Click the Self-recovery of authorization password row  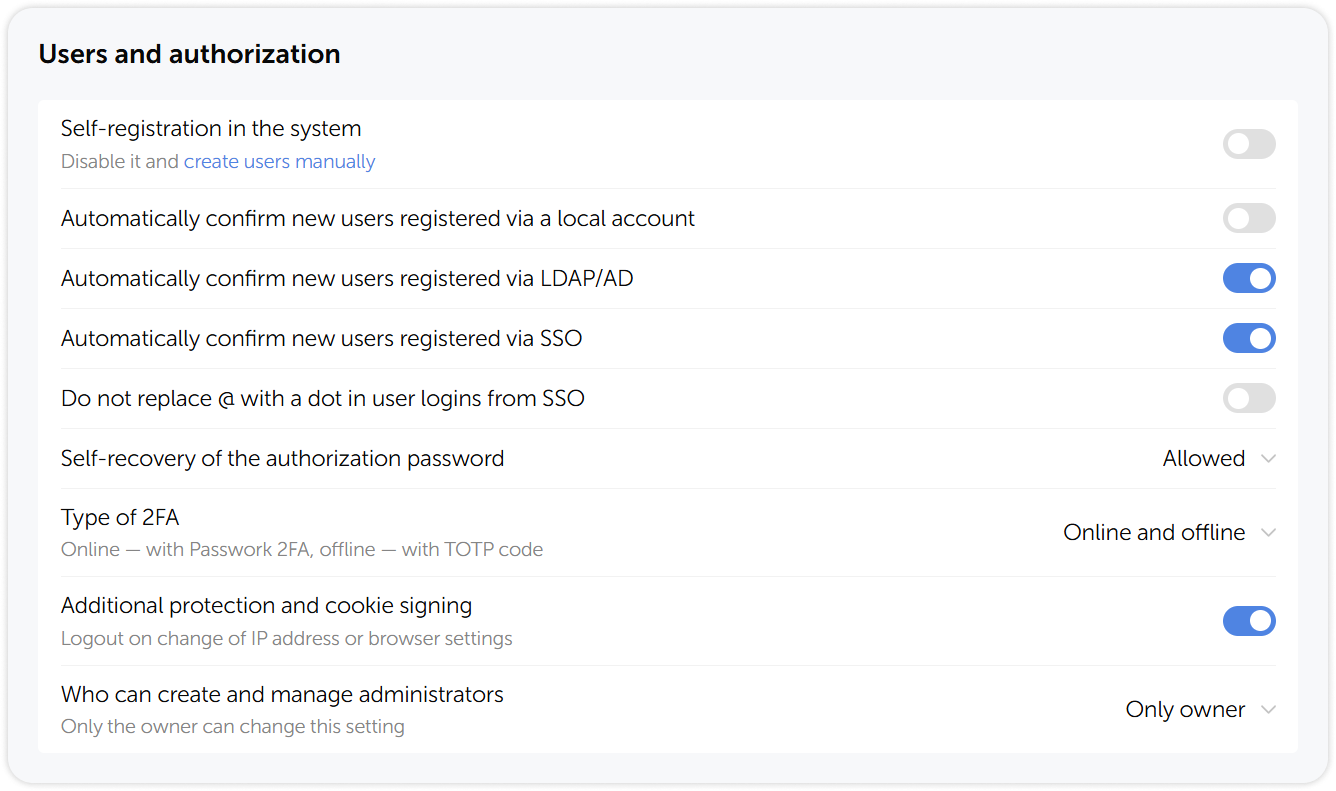point(283,458)
